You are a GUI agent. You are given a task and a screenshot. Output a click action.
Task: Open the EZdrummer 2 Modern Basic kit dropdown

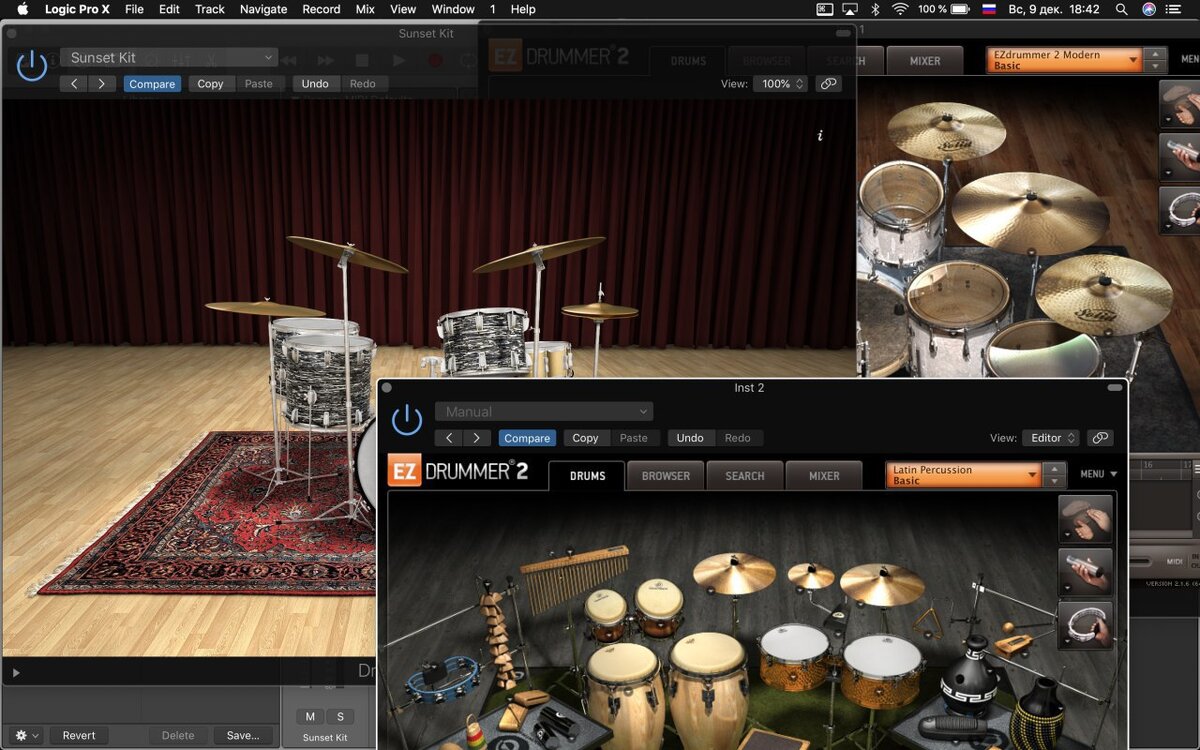tap(1065, 60)
